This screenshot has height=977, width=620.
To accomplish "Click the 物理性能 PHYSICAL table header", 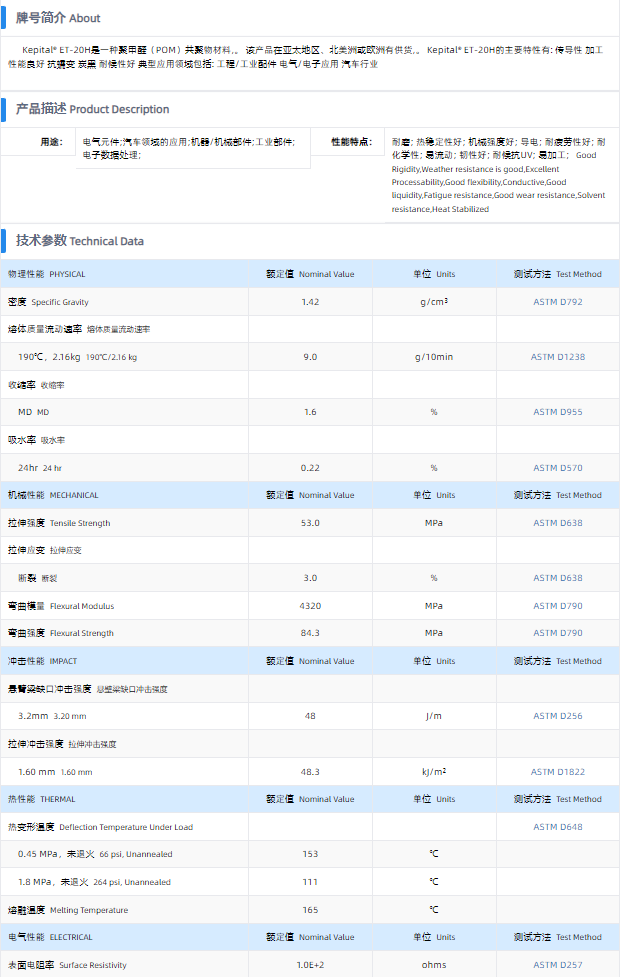I will click(47, 274).
